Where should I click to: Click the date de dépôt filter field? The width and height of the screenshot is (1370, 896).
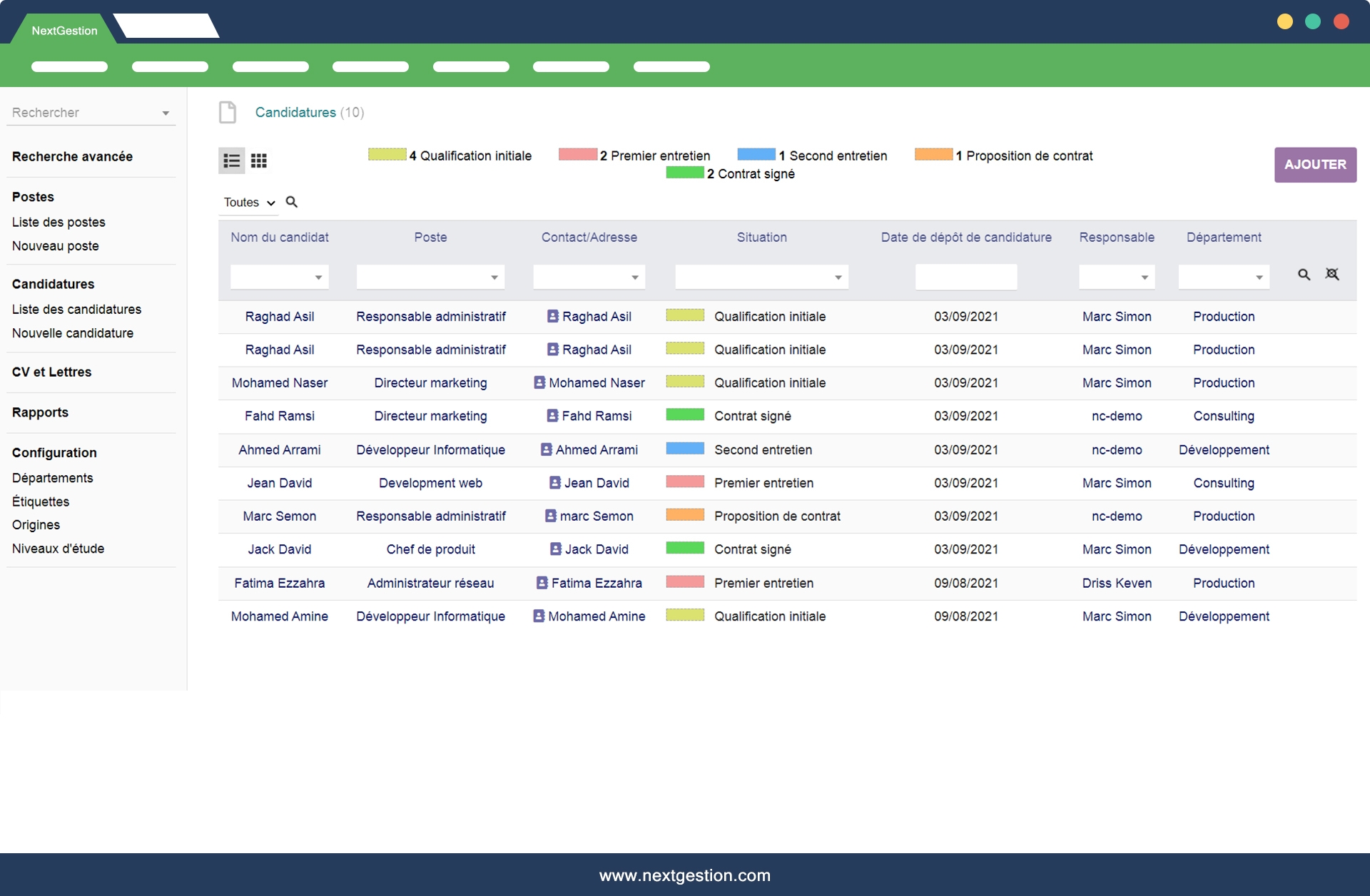[x=965, y=277]
